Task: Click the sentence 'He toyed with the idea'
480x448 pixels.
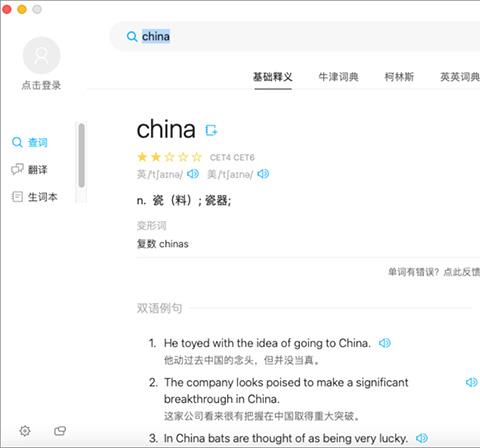Action: click(267, 343)
